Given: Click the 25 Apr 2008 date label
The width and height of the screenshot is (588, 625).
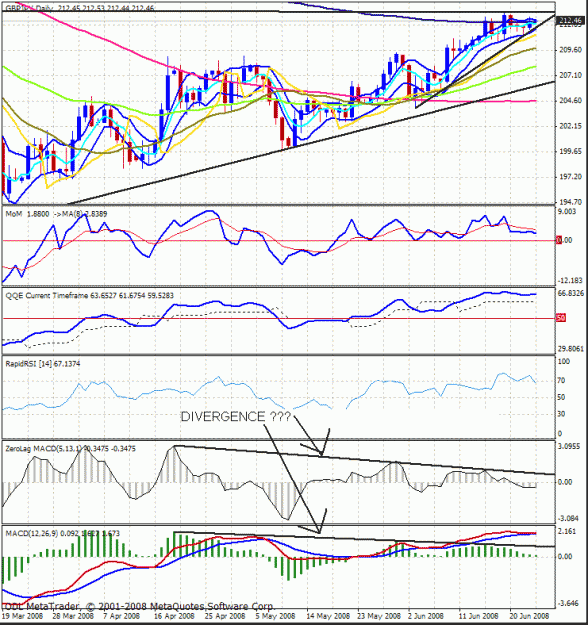Looking at the screenshot, I should (224, 616).
